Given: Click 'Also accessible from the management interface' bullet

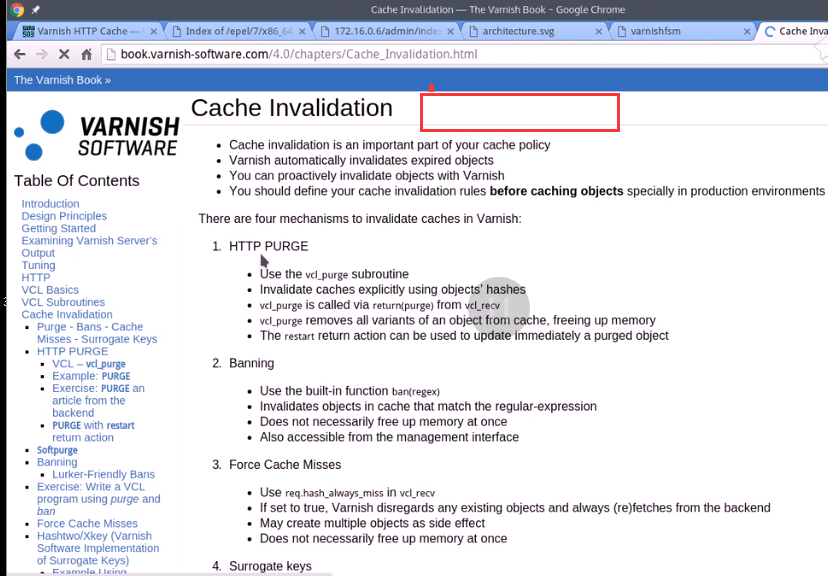Looking at the screenshot, I should point(389,437).
